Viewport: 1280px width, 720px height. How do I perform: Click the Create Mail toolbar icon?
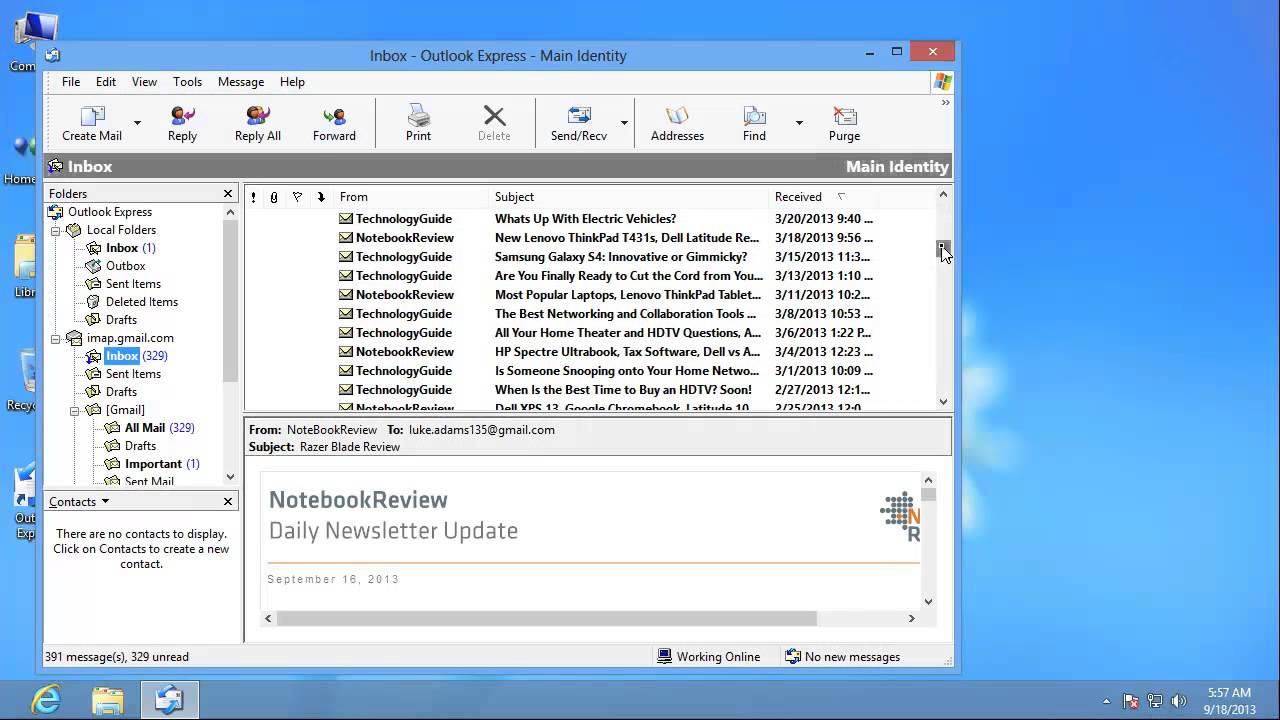[x=92, y=124]
